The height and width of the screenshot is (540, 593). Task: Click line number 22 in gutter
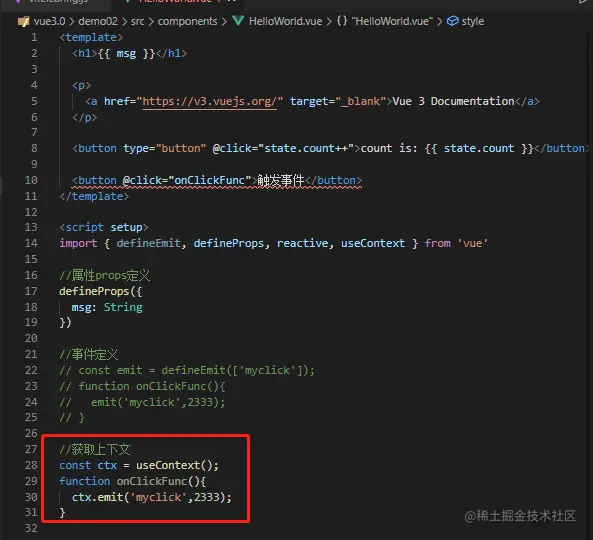click(31, 370)
